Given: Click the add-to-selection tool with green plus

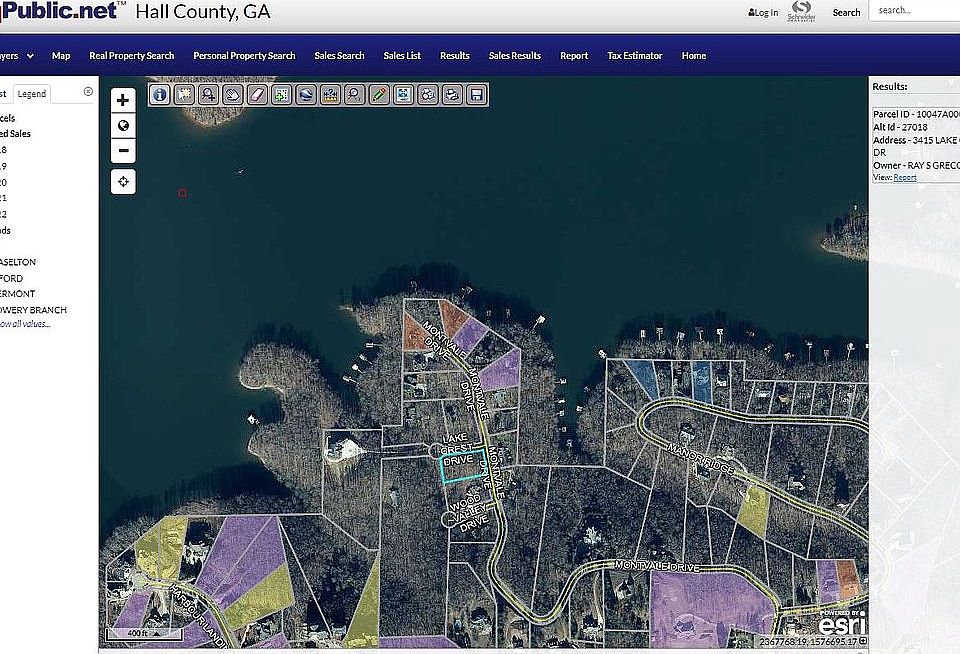Looking at the screenshot, I should pyautogui.click(x=282, y=95).
